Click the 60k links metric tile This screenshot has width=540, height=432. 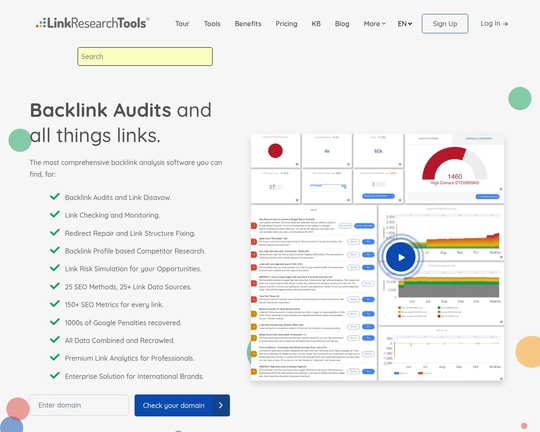[378, 151]
